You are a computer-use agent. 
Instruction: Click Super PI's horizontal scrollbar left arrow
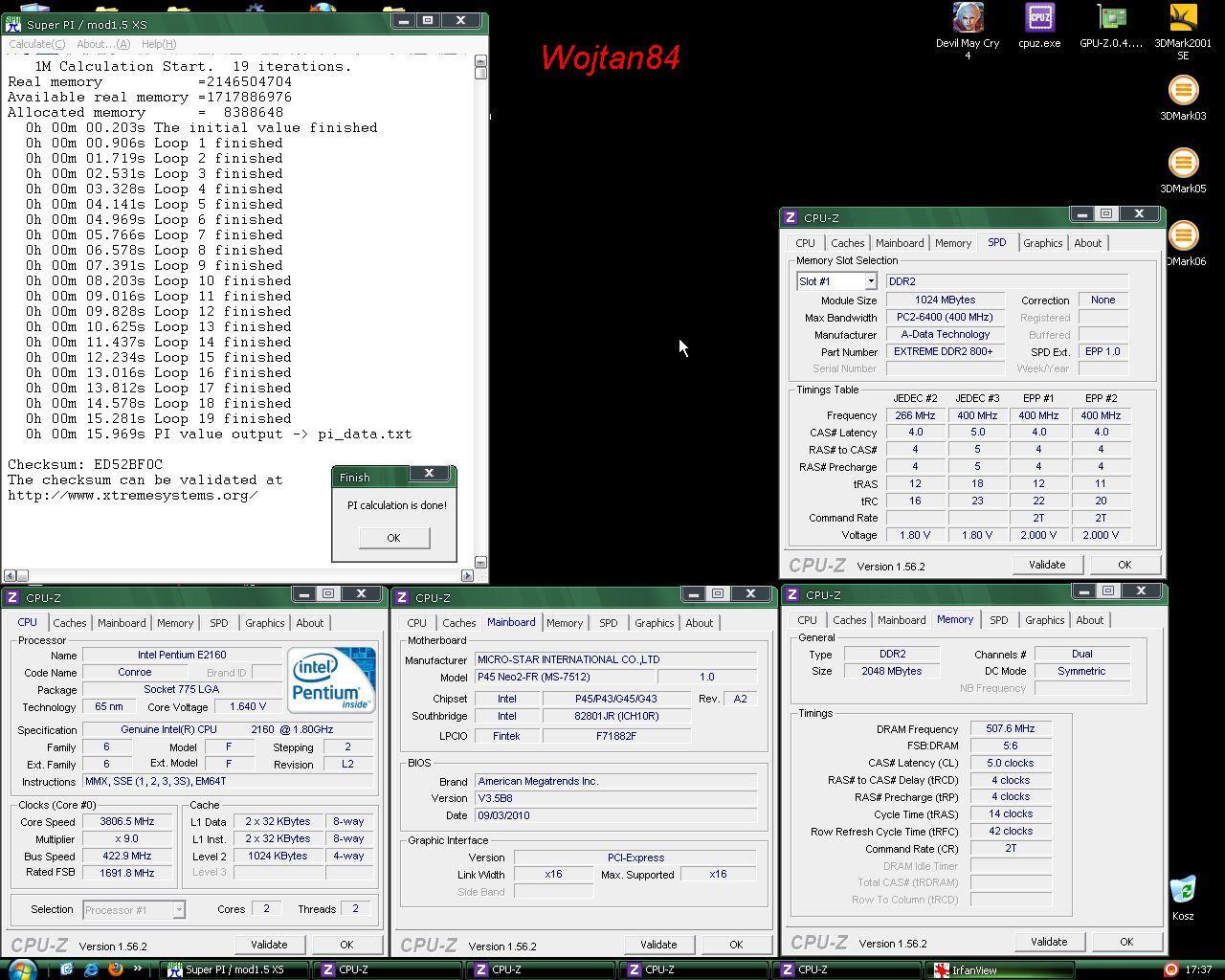click(10, 575)
